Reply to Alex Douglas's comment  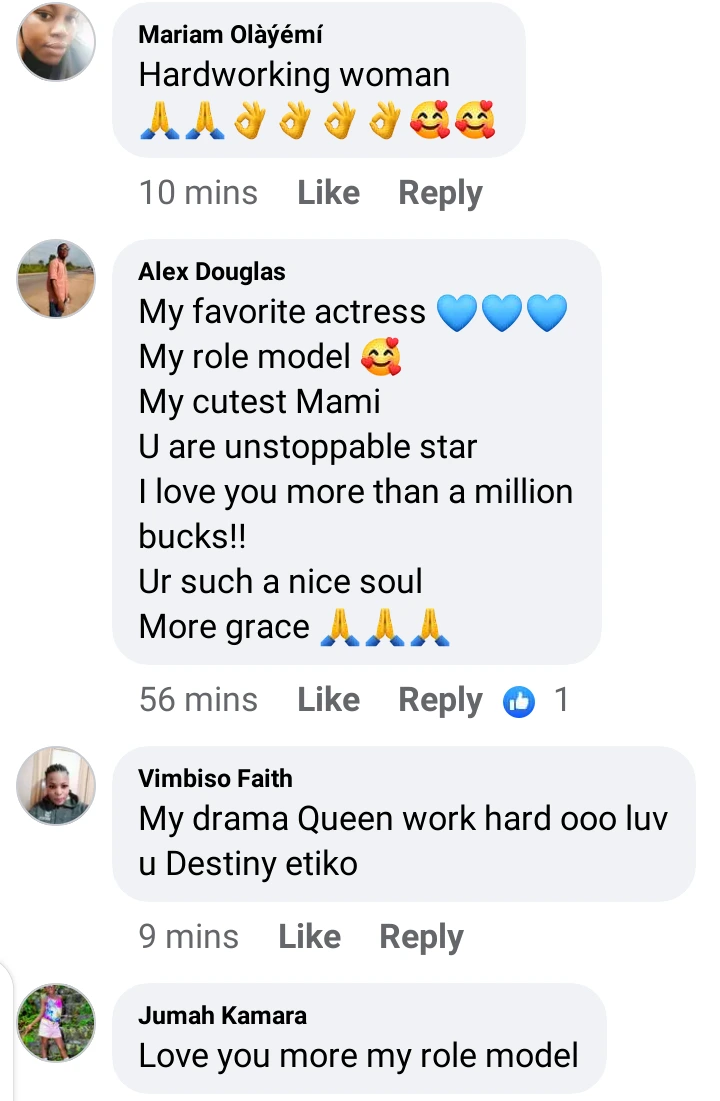point(440,700)
